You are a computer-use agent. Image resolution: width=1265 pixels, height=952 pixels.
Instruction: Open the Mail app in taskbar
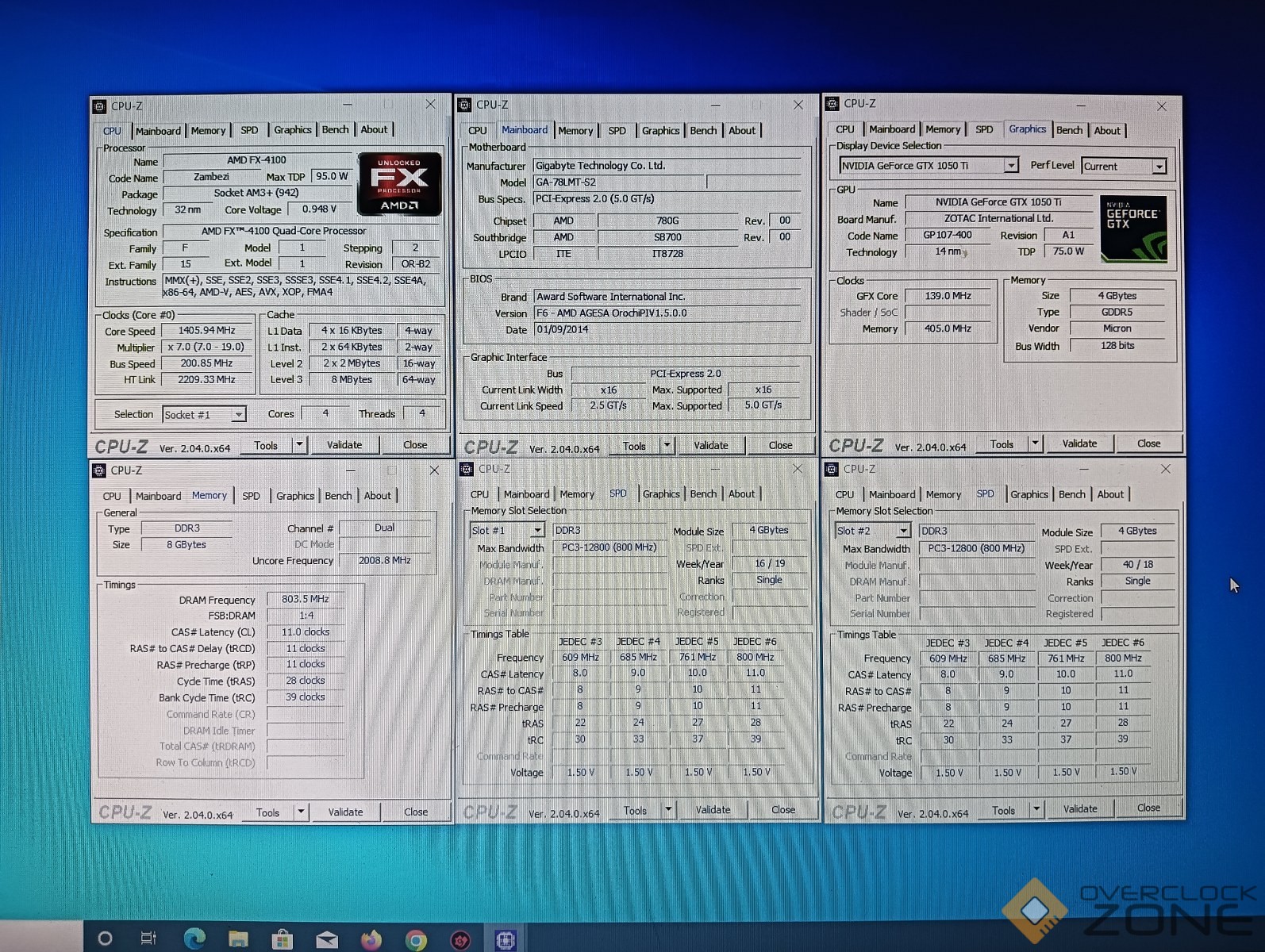(326, 940)
